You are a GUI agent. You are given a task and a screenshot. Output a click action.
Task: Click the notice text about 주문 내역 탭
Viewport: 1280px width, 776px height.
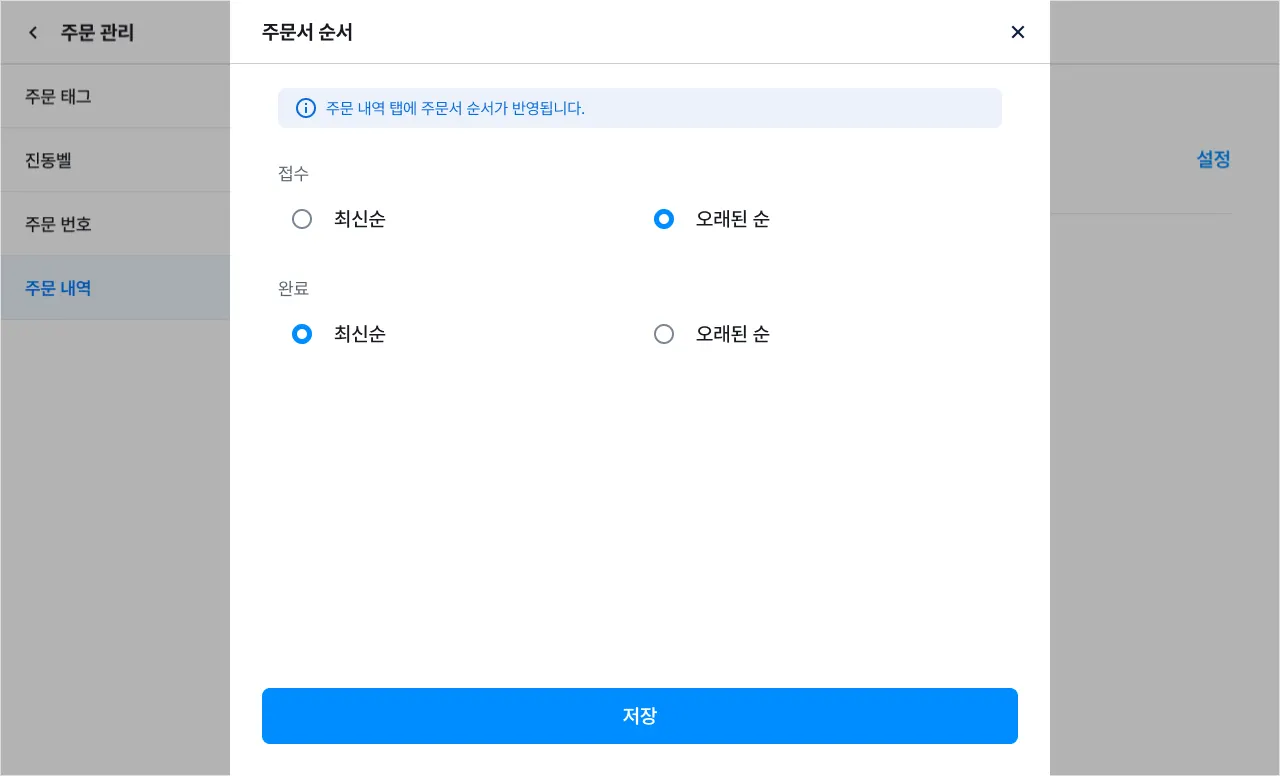click(x=455, y=108)
